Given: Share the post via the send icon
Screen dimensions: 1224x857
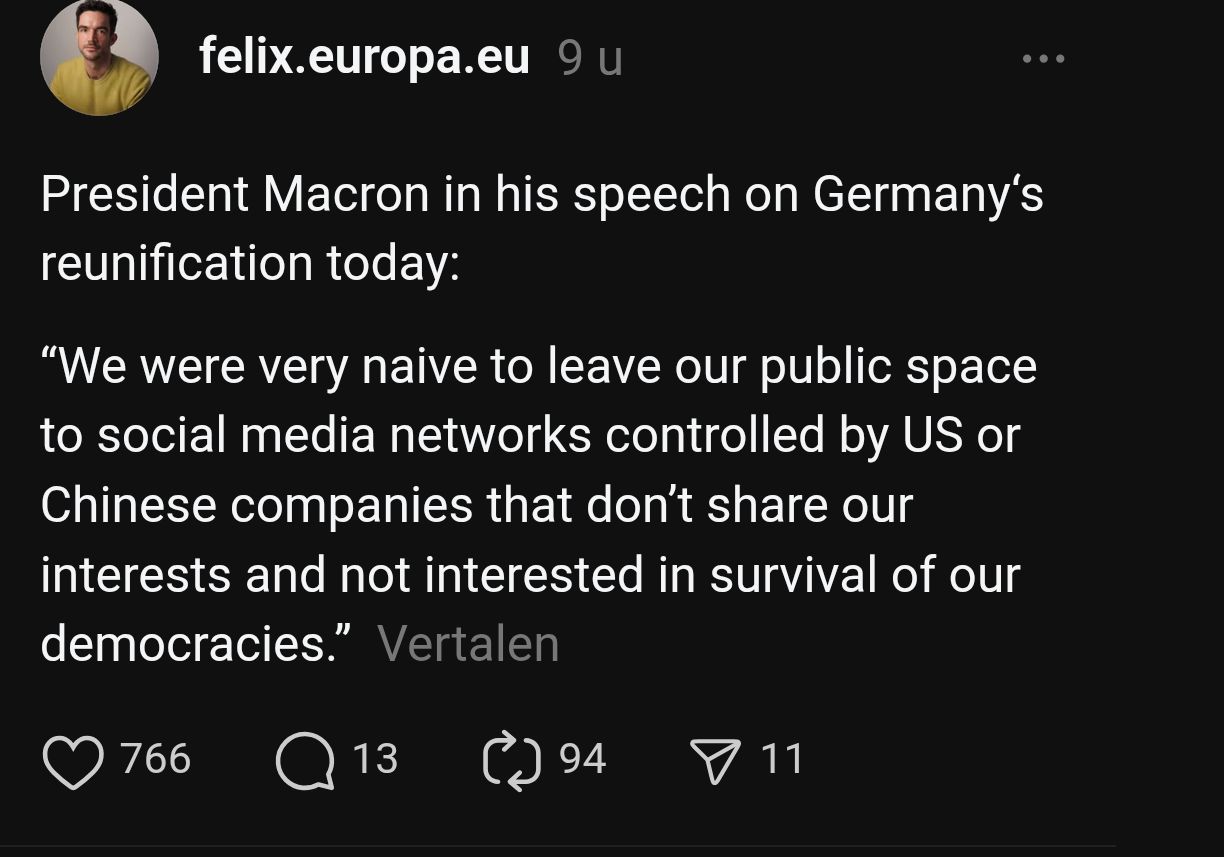Looking at the screenshot, I should point(715,760).
